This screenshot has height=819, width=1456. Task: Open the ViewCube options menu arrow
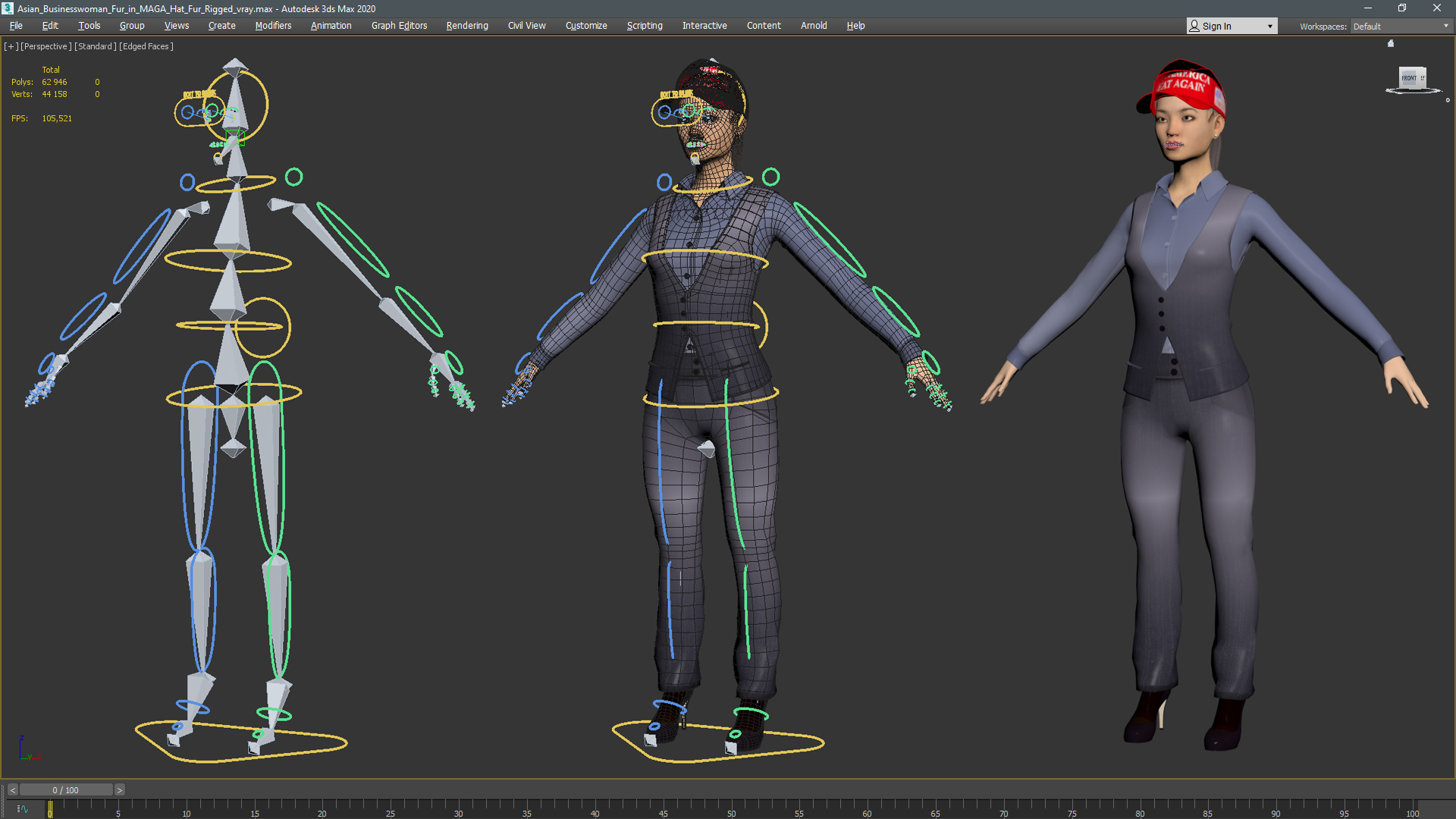pos(1447,100)
